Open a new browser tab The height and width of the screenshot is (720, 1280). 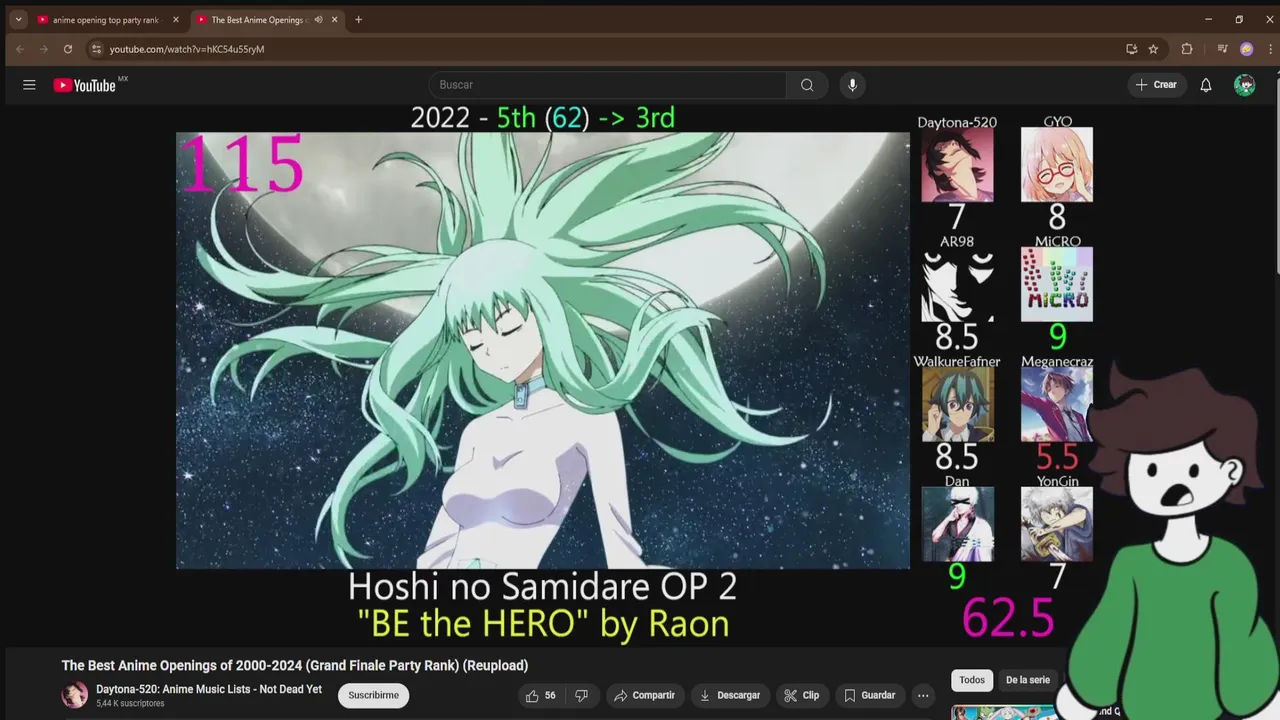pyautogui.click(x=358, y=19)
